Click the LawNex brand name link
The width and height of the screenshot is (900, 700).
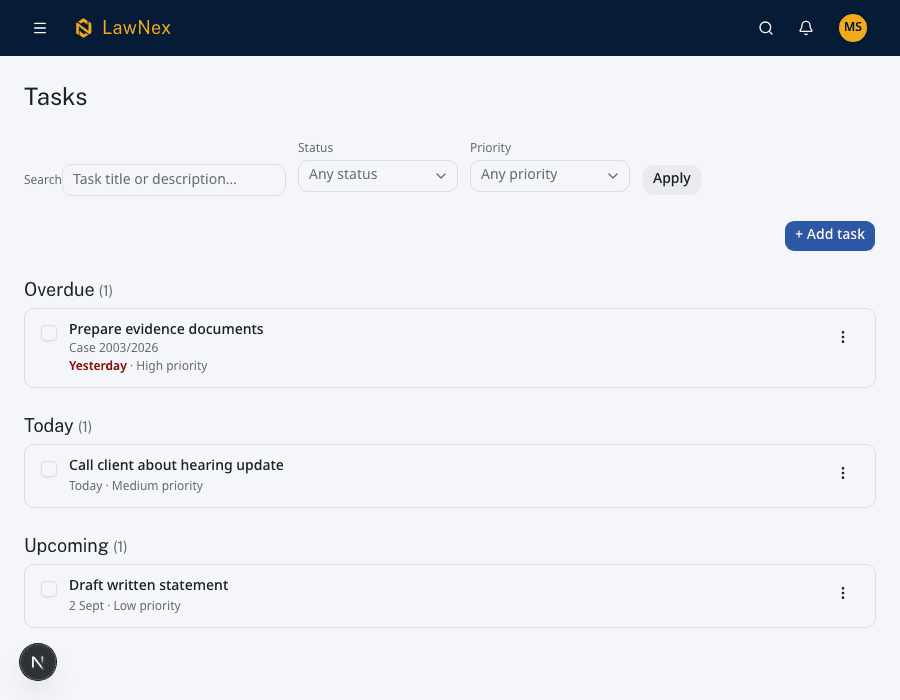tap(137, 28)
